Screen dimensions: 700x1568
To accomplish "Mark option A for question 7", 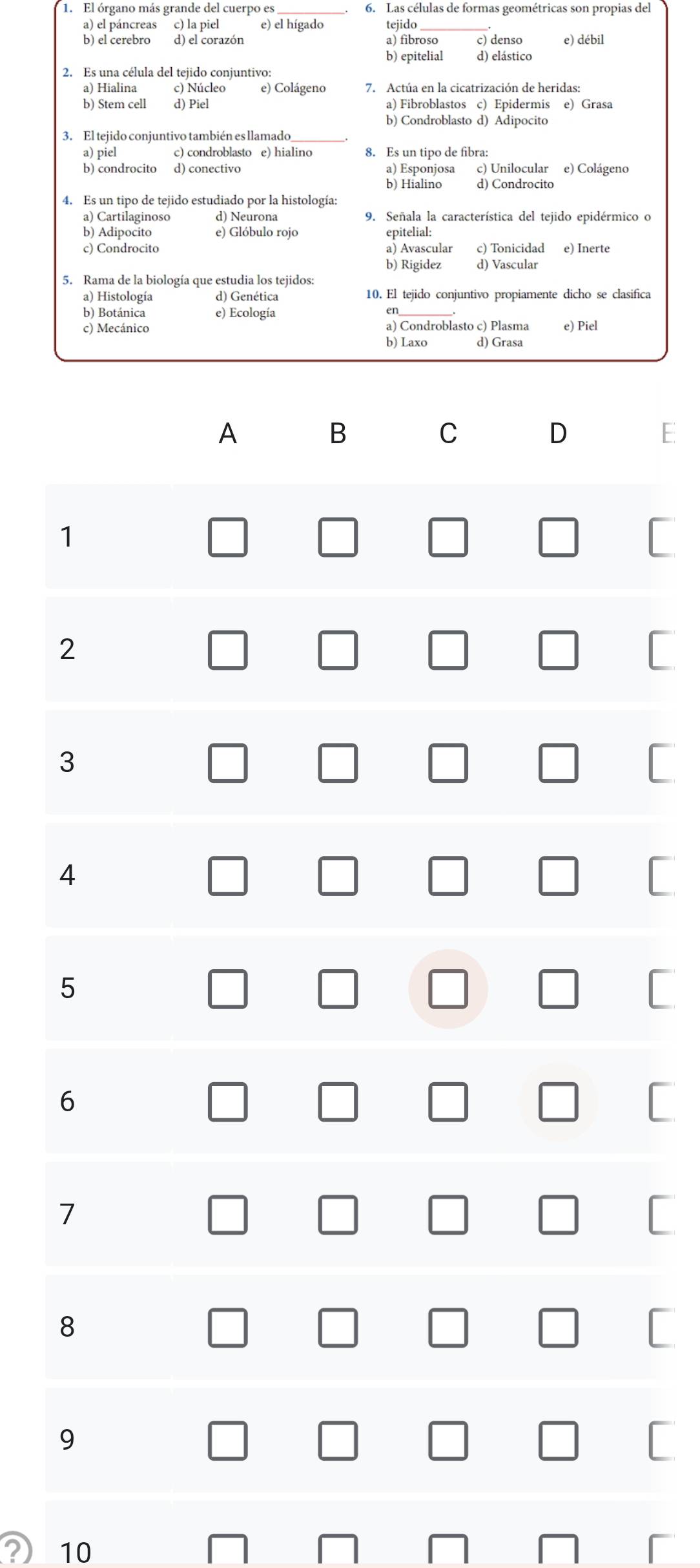I will click(227, 1215).
